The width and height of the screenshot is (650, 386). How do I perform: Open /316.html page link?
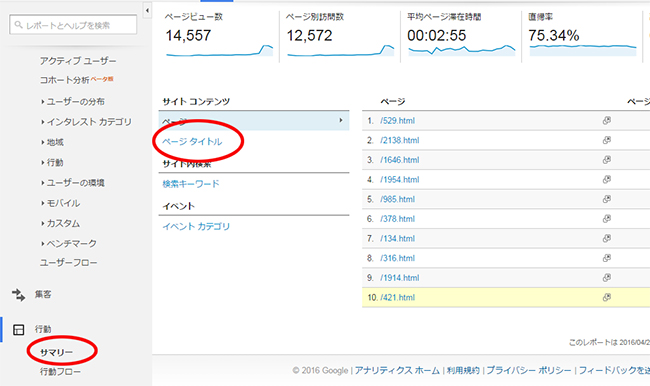[397, 258]
